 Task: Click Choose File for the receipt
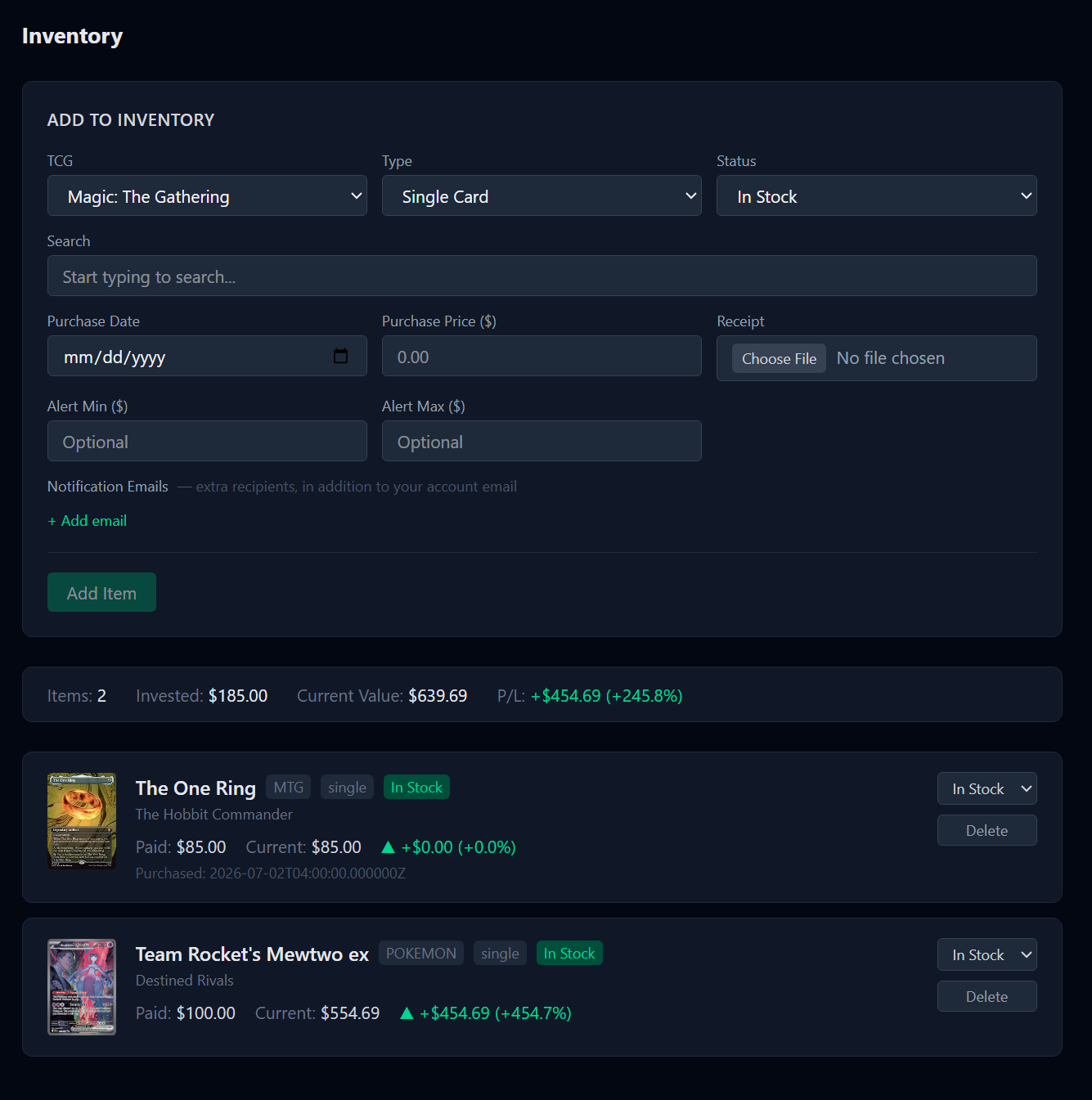click(779, 358)
